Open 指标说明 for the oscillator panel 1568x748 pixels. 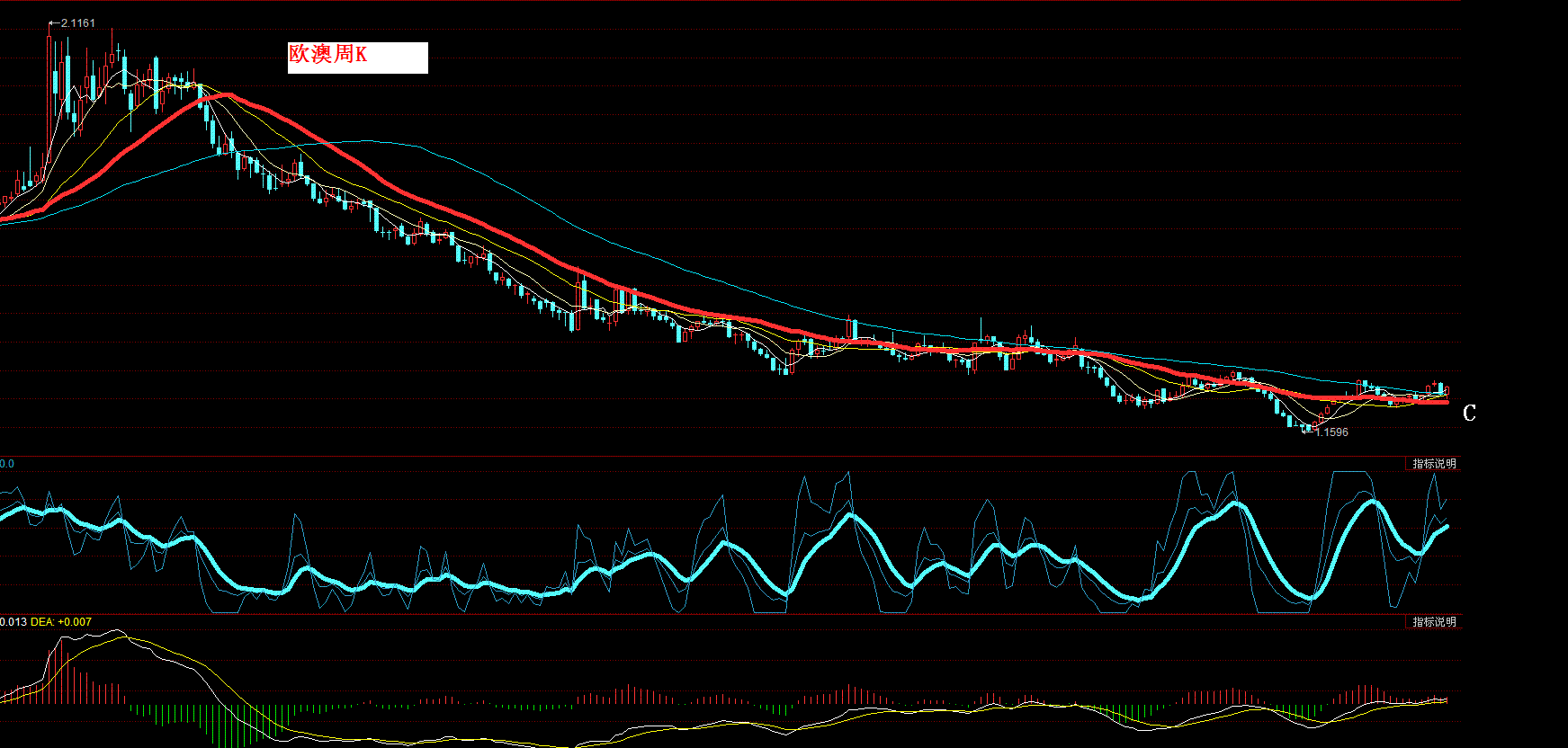1433,464
